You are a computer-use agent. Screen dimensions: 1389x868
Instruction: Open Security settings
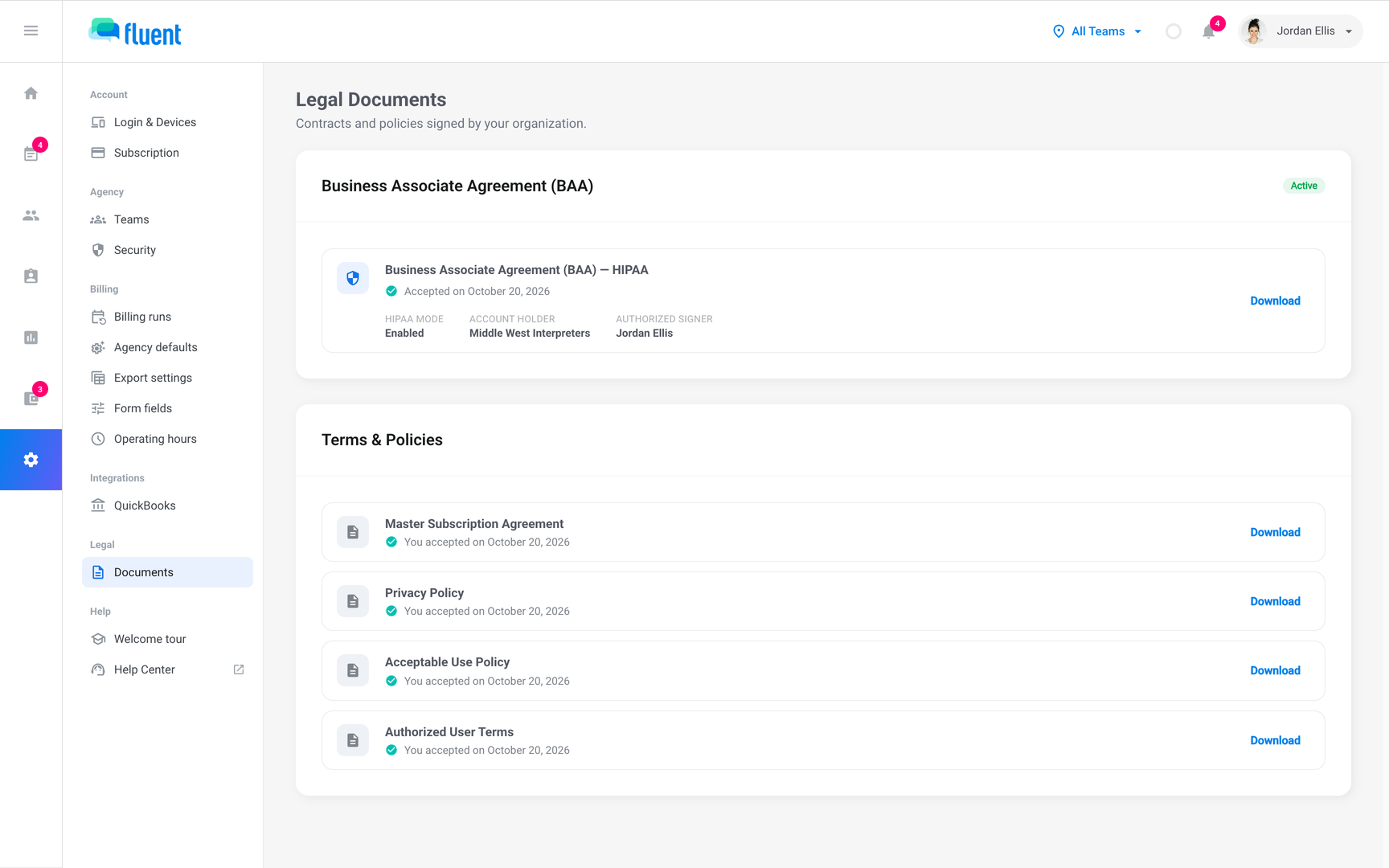pyautogui.click(x=167, y=250)
